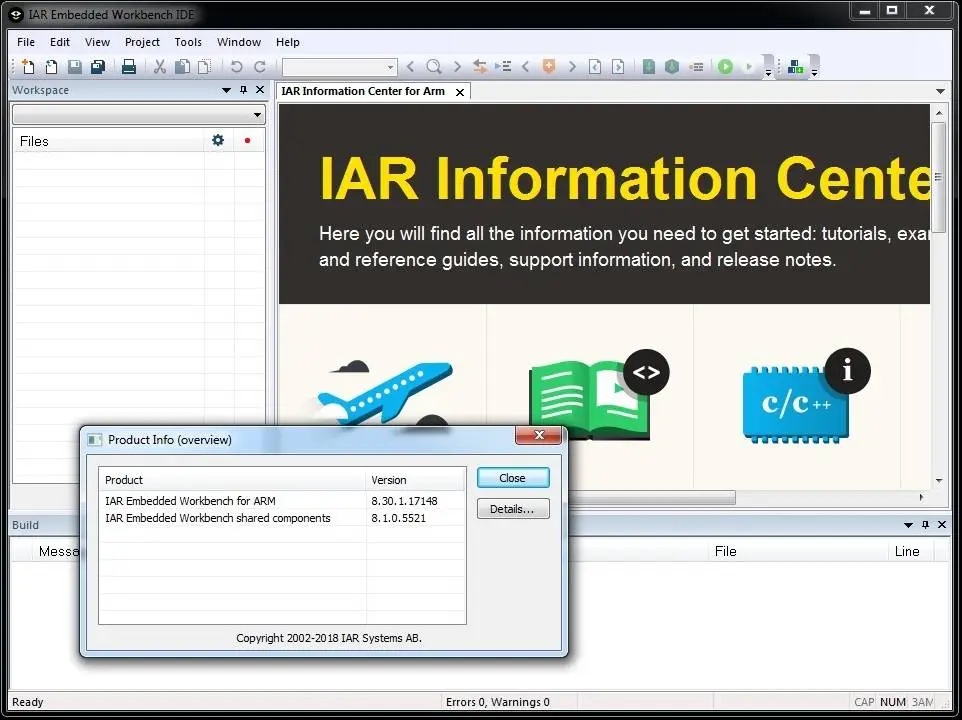
Task: Click the Toggle Breakpoint icon
Action: pos(696,66)
